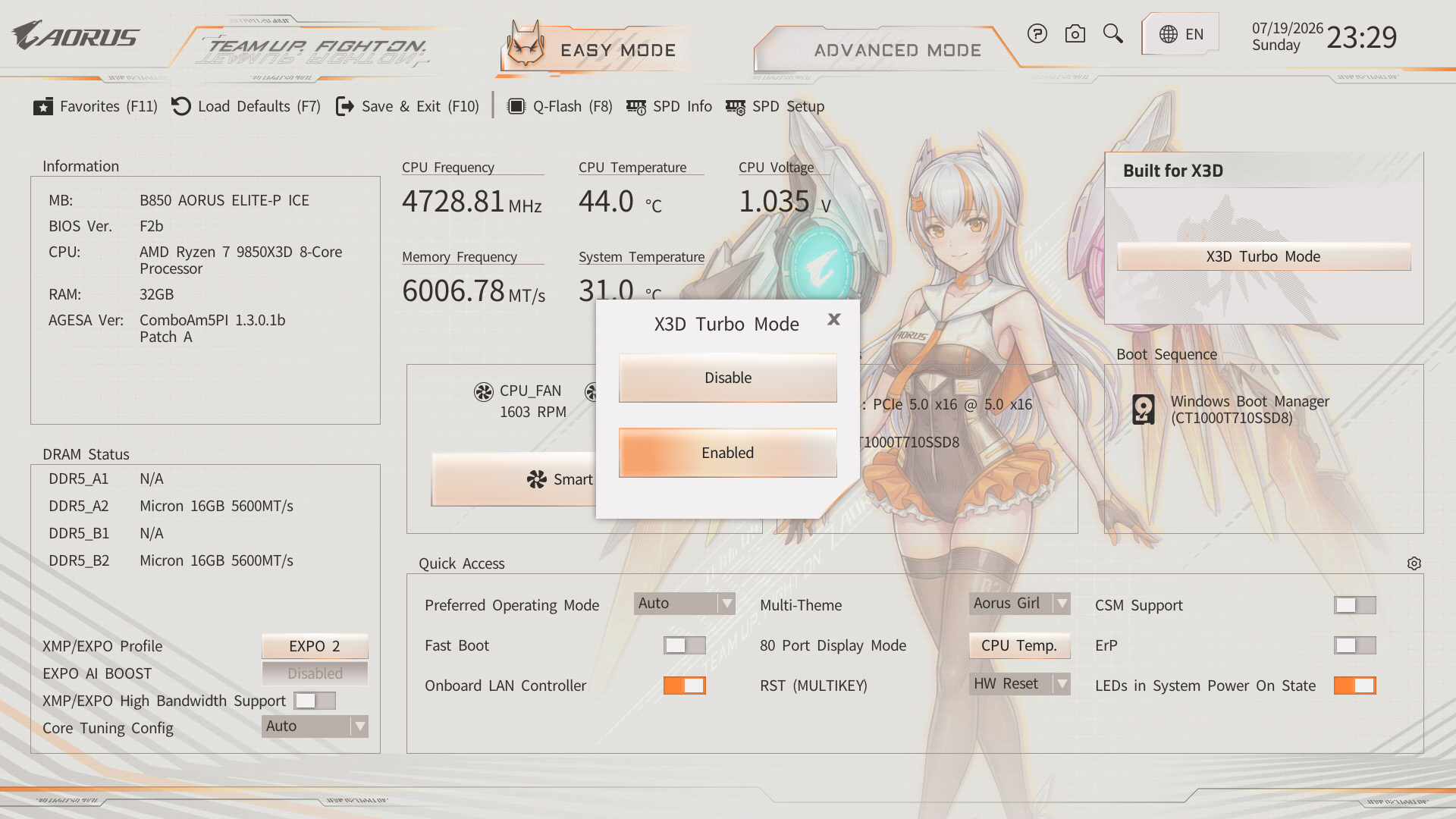Click the Smart fan button
The height and width of the screenshot is (819, 1456).
point(514,479)
